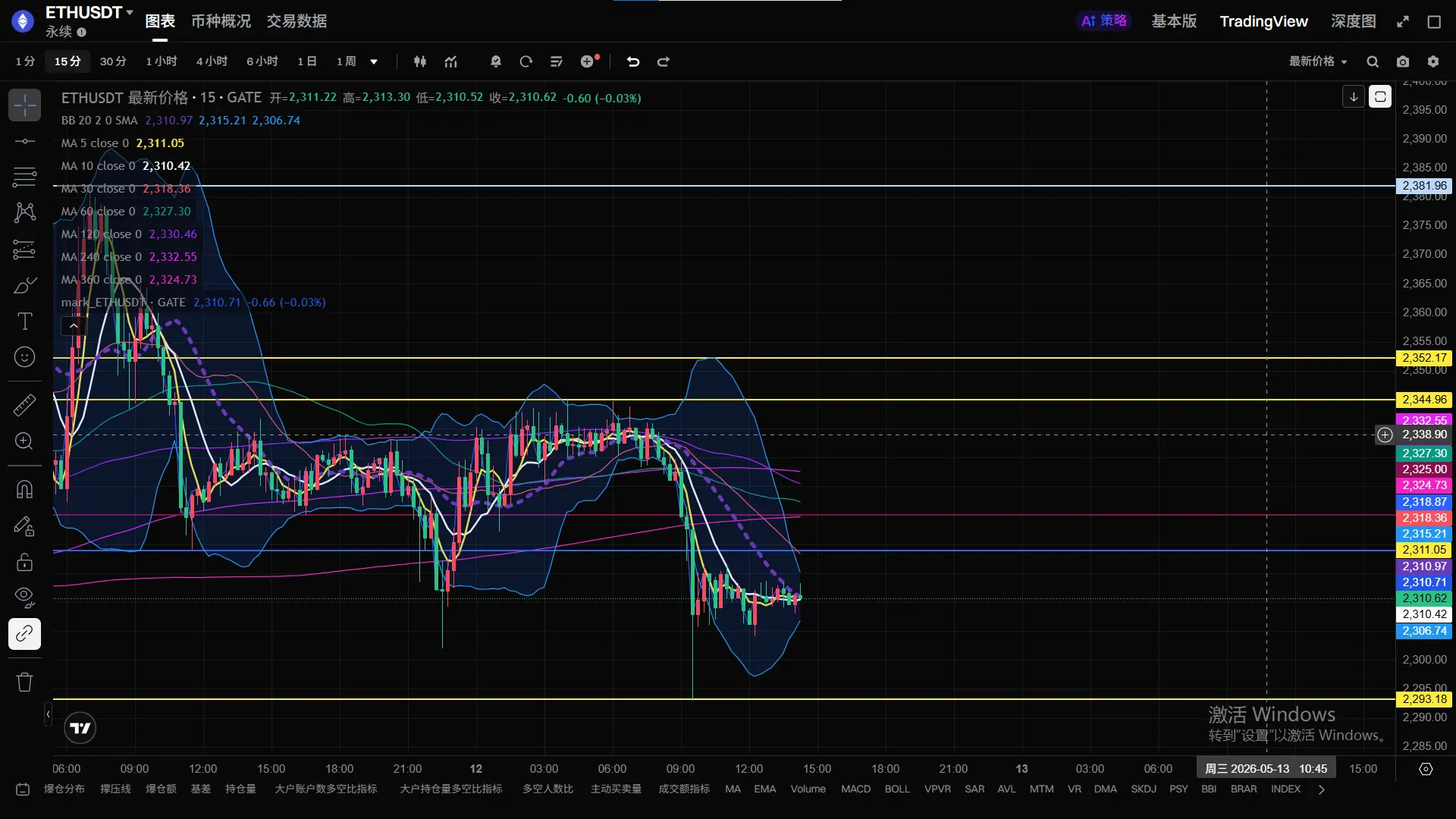
Task: Open the emoji icons tool
Action: [24, 357]
